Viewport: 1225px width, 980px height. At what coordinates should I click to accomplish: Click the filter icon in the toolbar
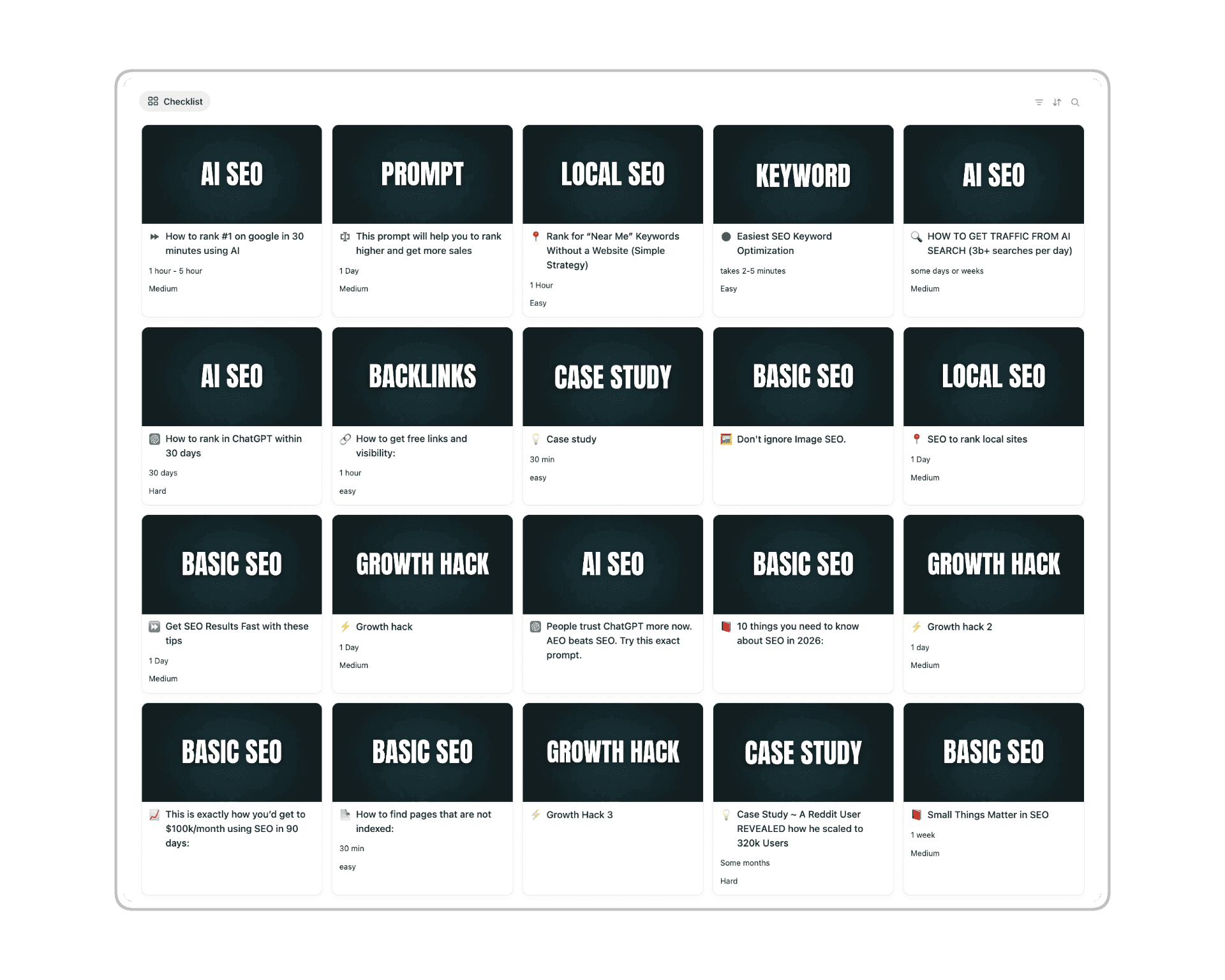pos(1039,102)
